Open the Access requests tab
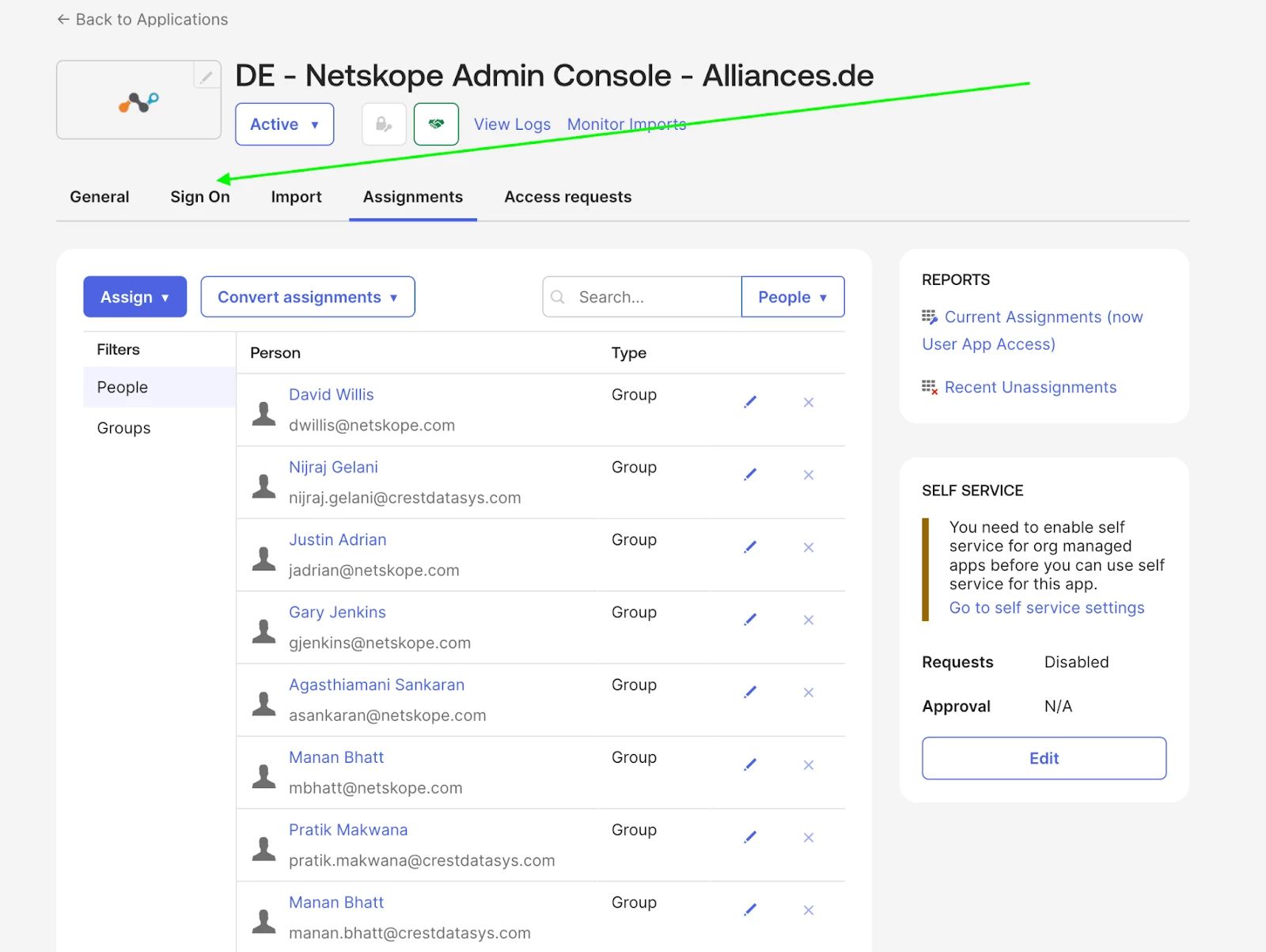This screenshot has width=1266, height=952. click(568, 196)
